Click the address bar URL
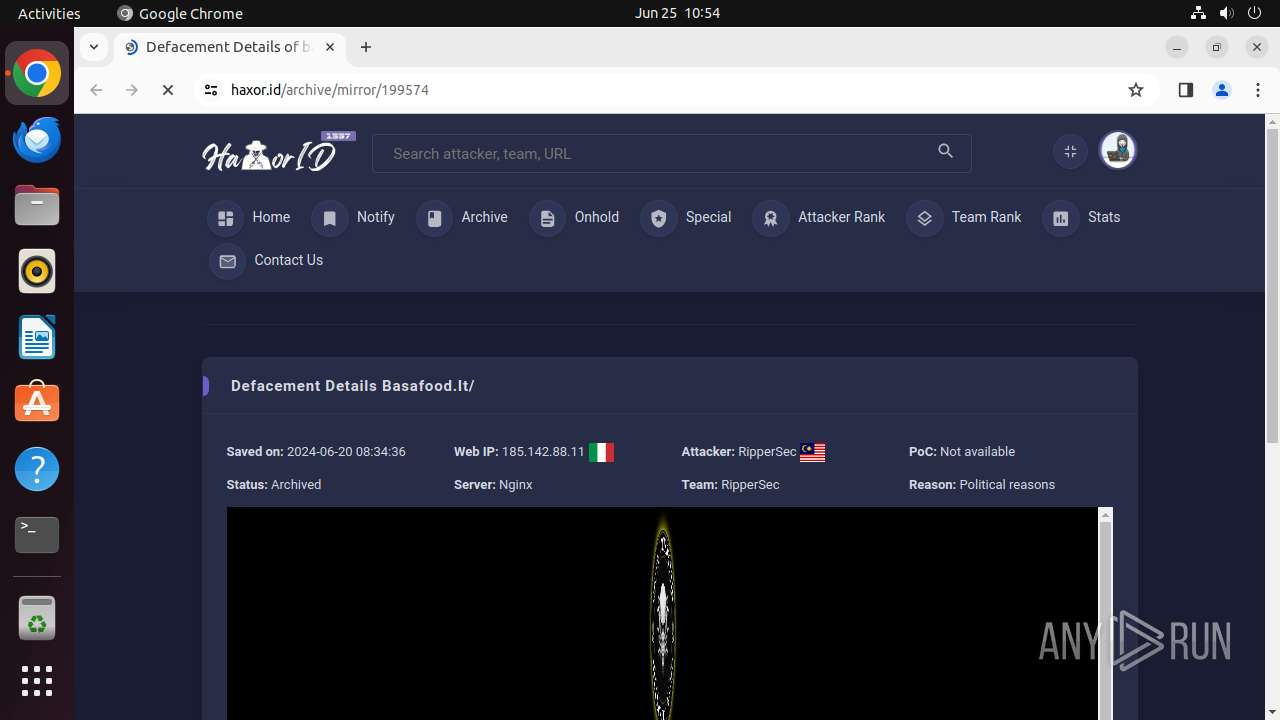This screenshot has height=720, width=1280. 330,90
